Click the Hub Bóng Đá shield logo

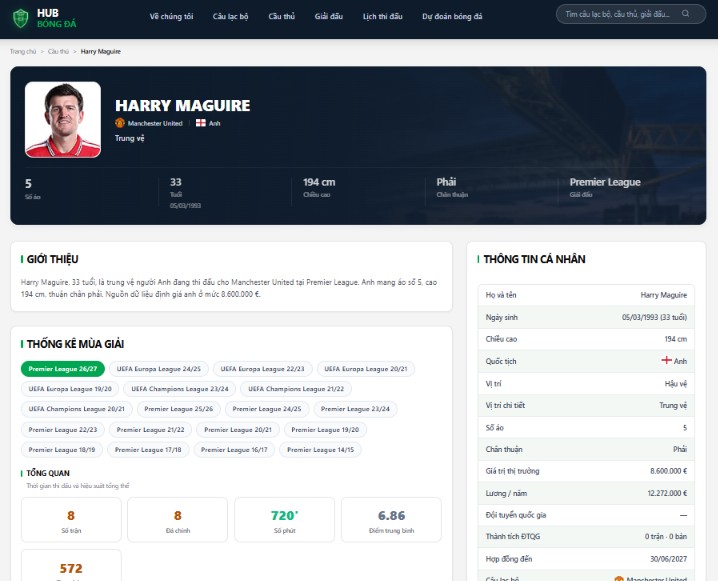(21, 18)
